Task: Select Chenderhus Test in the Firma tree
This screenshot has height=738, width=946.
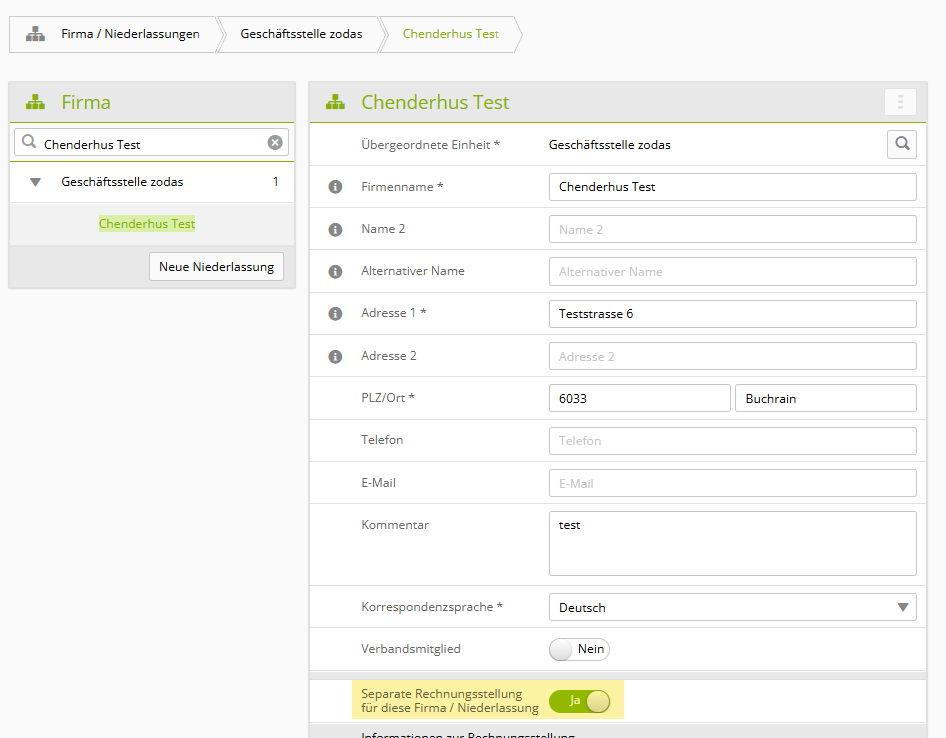Action: [147, 224]
